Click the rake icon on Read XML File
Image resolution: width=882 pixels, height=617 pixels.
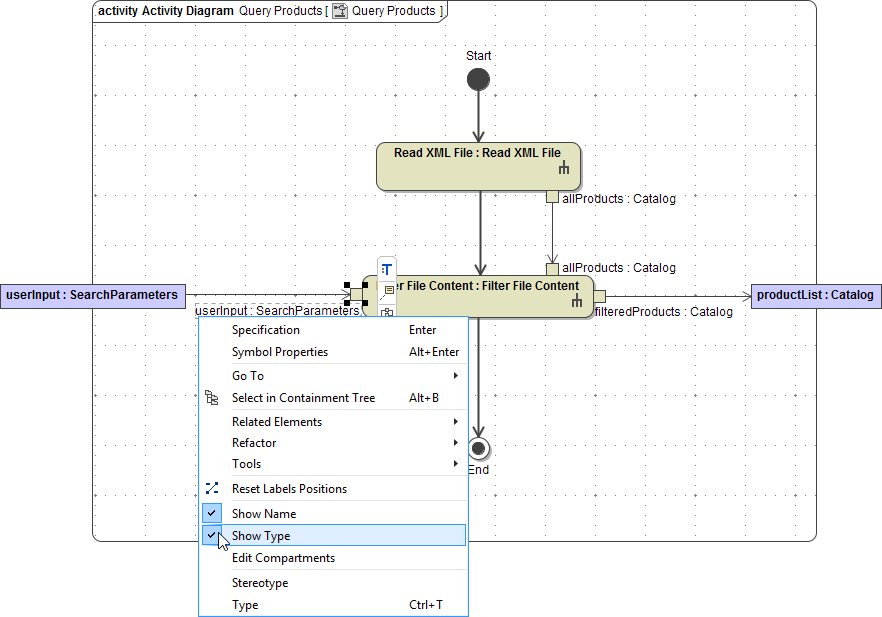tap(563, 169)
